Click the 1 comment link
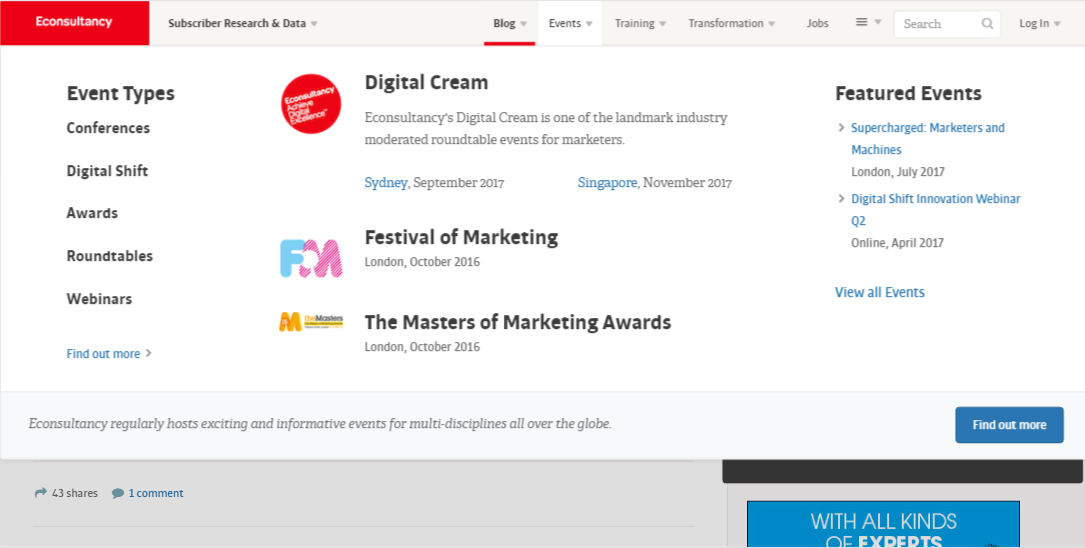Image resolution: width=1085 pixels, height=548 pixels. (156, 493)
